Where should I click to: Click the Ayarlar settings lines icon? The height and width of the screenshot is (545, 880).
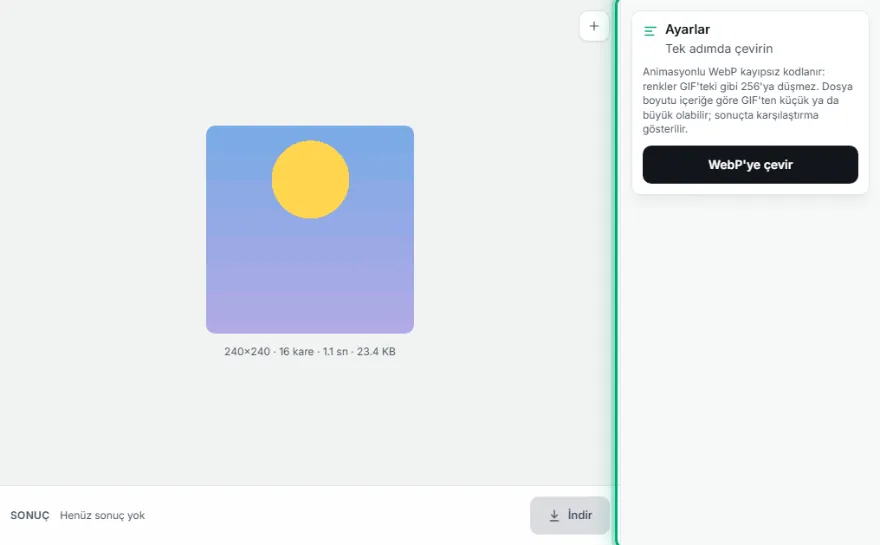(x=650, y=31)
